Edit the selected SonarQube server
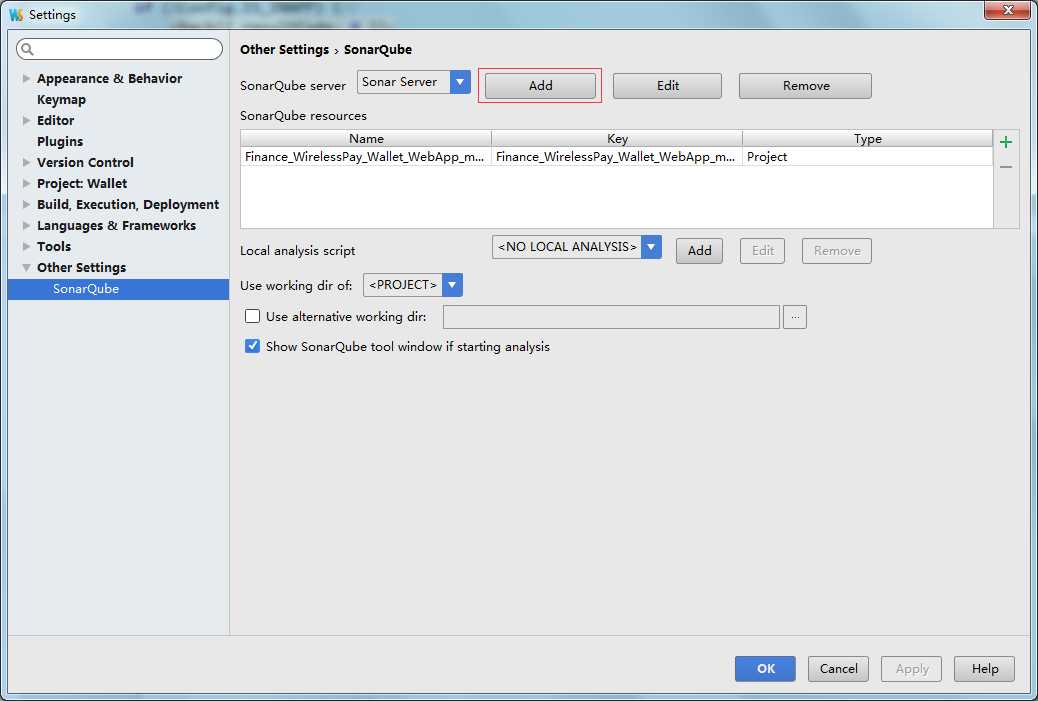The height and width of the screenshot is (701, 1038). click(667, 86)
